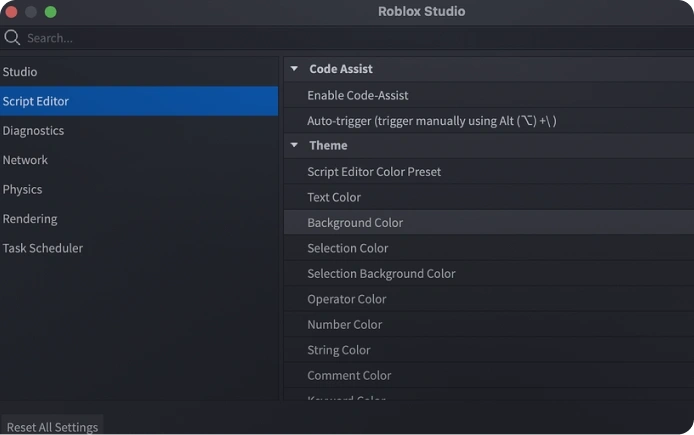Click Reset All Settings button
The width and height of the screenshot is (694, 435).
(52, 426)
